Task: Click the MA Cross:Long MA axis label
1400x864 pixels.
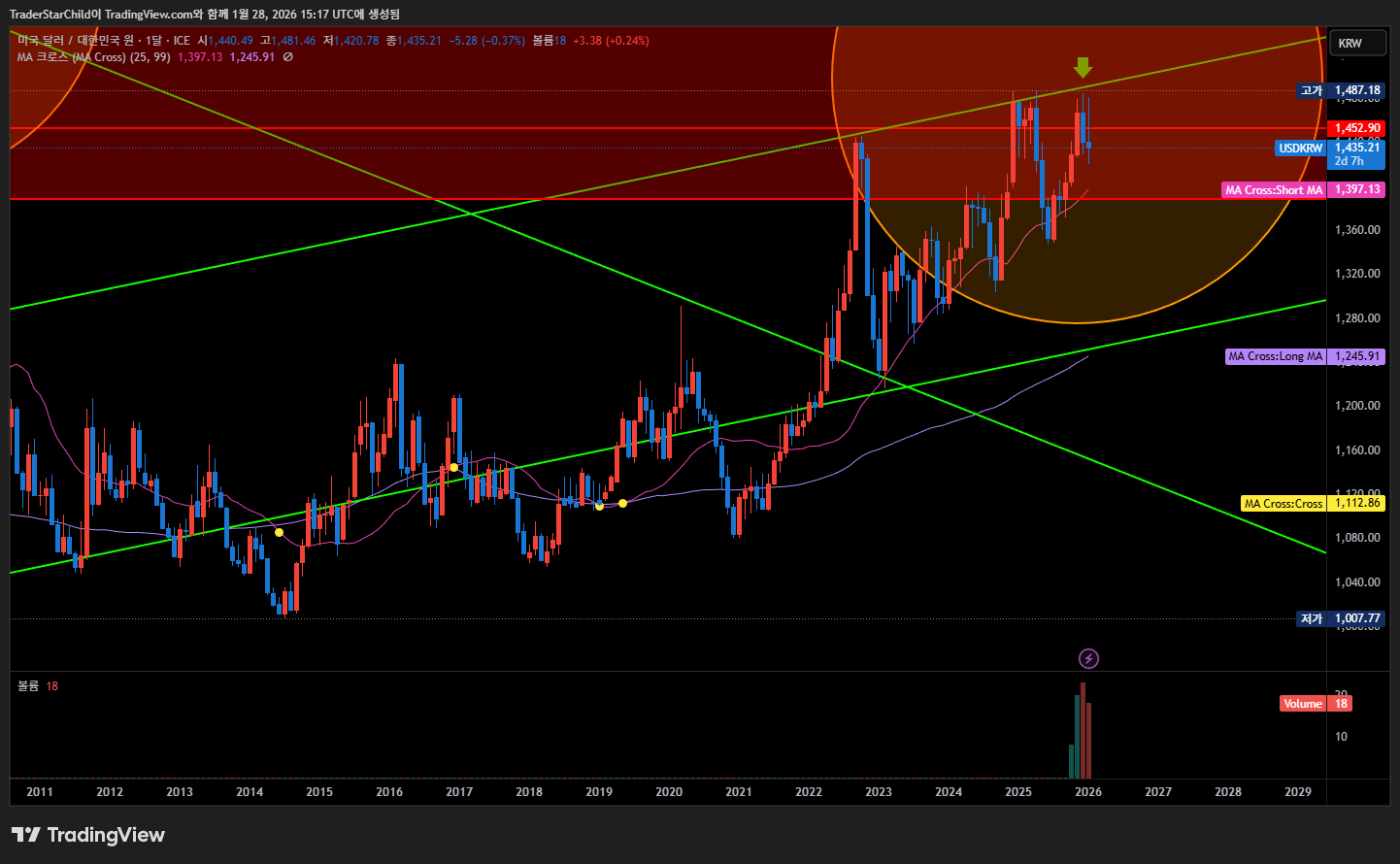Action: (1275, 356)
